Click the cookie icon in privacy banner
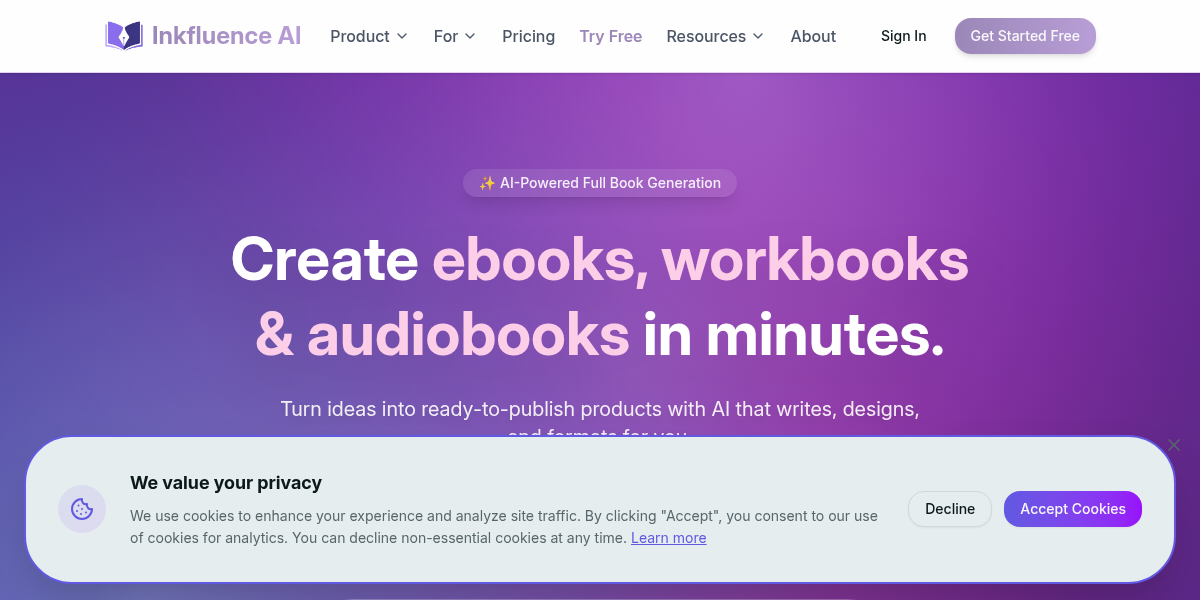Image resolution: width=1200 pixels, height=600 pixels. coord(82,509)
